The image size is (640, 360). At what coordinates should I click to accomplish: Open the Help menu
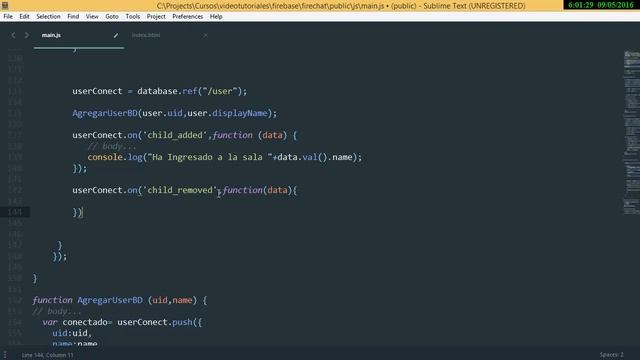click(x=216, y=16)
